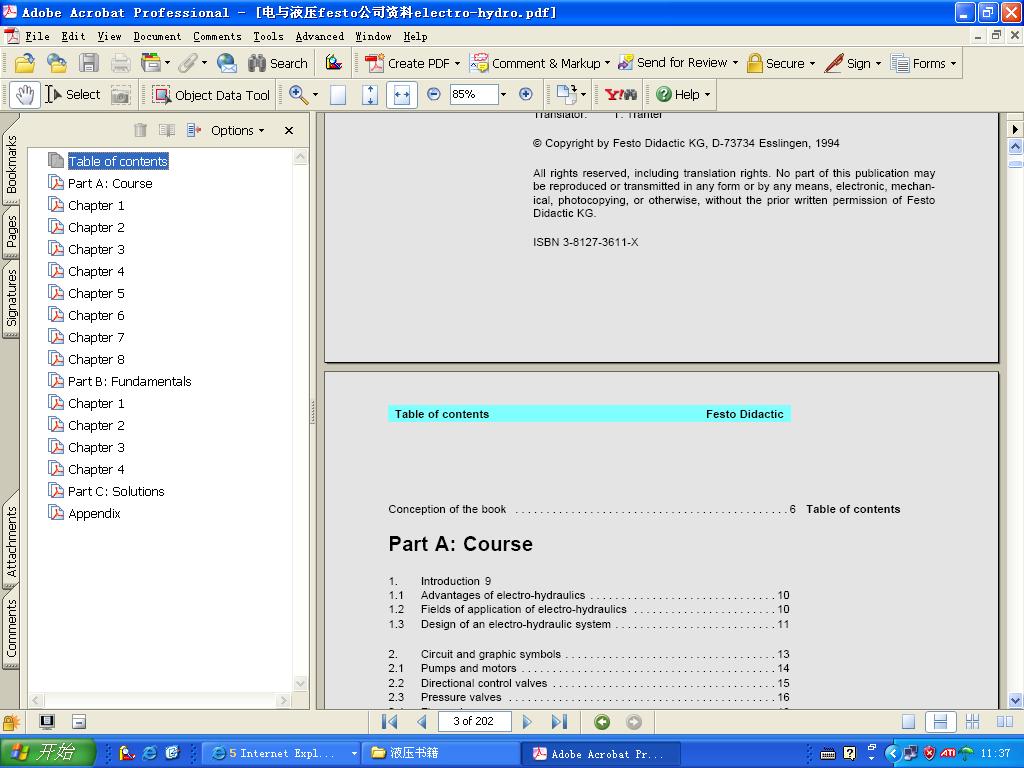Viewport: 1024px width, 768px height.
Task: Open the Forms dropdown menu
Action: [923, 63]
